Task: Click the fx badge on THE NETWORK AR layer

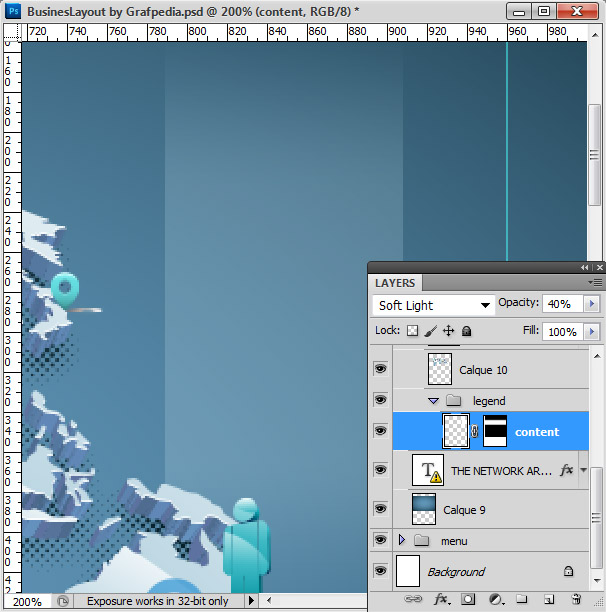Action: pos(567,470)
